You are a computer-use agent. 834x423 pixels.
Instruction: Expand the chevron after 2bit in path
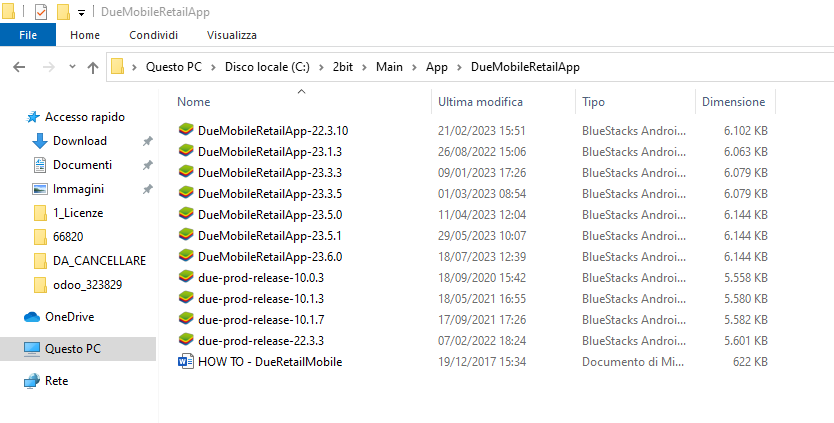[x=364, y=67]
